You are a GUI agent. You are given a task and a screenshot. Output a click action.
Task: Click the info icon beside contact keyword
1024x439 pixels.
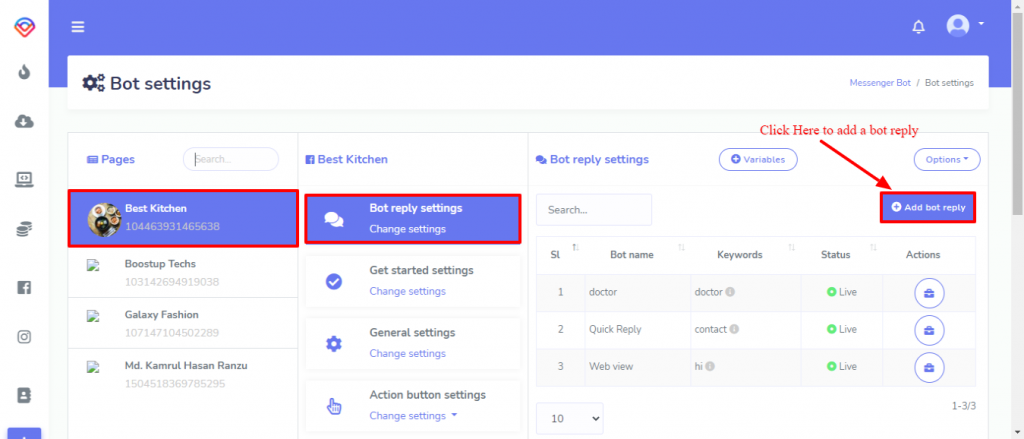(x=734, y=329)
